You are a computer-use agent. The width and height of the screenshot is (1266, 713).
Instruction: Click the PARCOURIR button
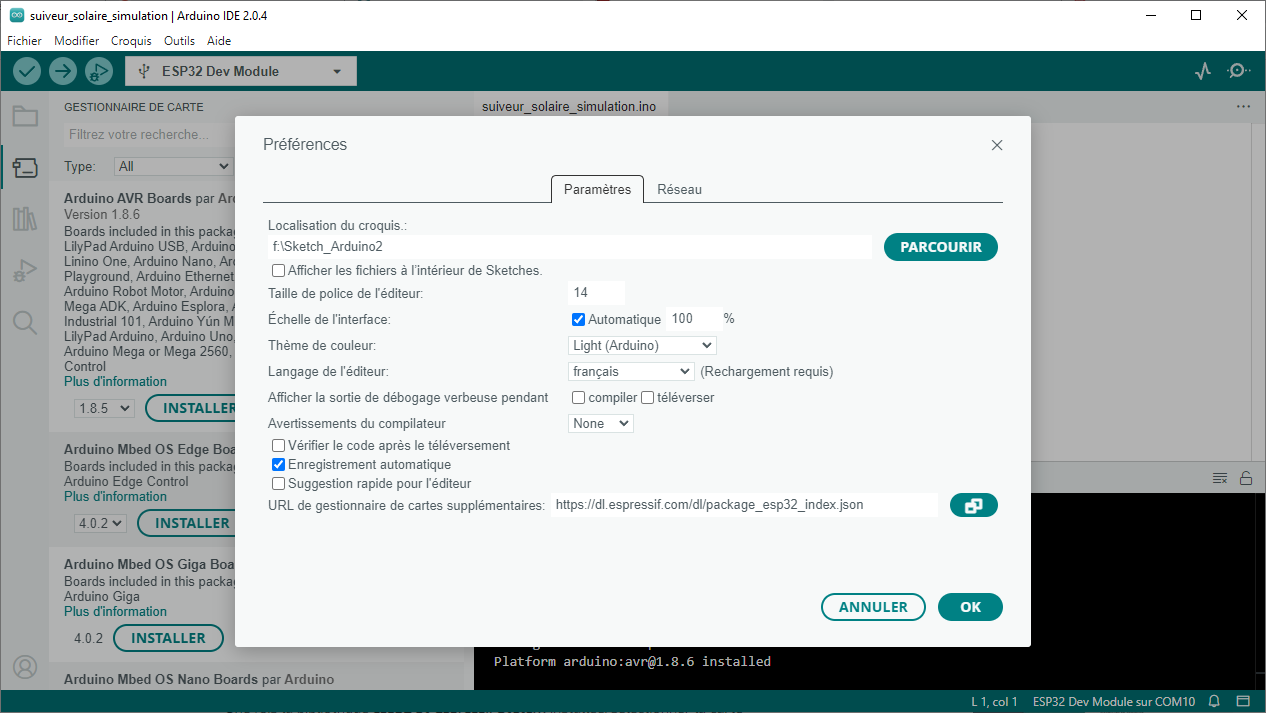941,247
